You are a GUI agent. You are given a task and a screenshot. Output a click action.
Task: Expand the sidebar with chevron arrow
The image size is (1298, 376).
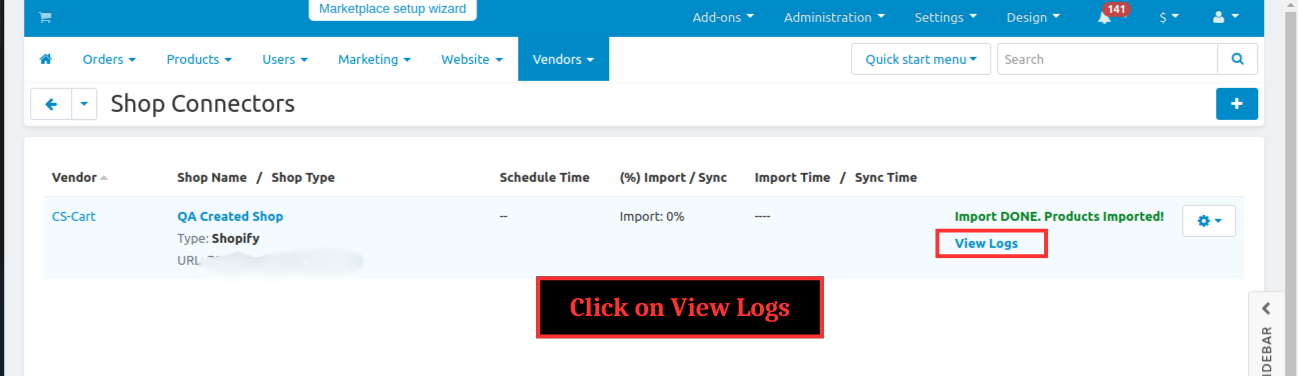coord(1266,308)
